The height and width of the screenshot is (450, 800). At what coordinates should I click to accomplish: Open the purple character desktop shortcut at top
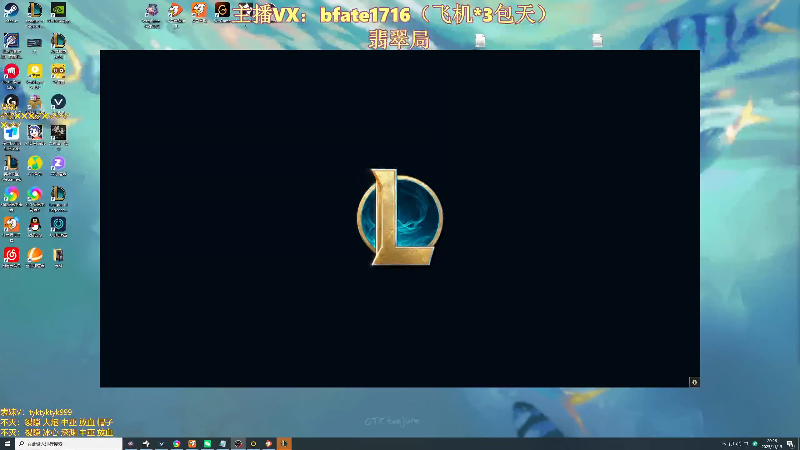[152, 10]
